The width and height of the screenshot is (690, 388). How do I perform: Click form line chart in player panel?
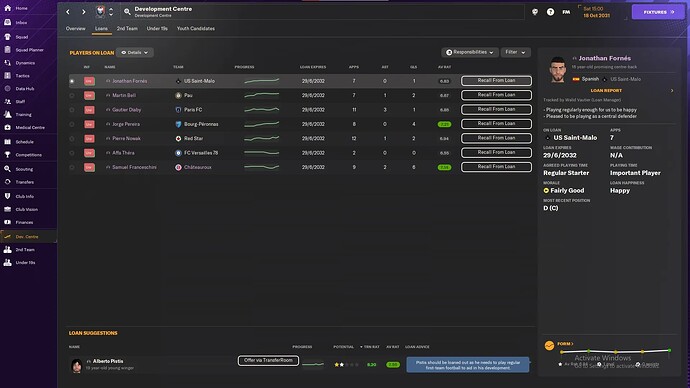tap(615, 351)
